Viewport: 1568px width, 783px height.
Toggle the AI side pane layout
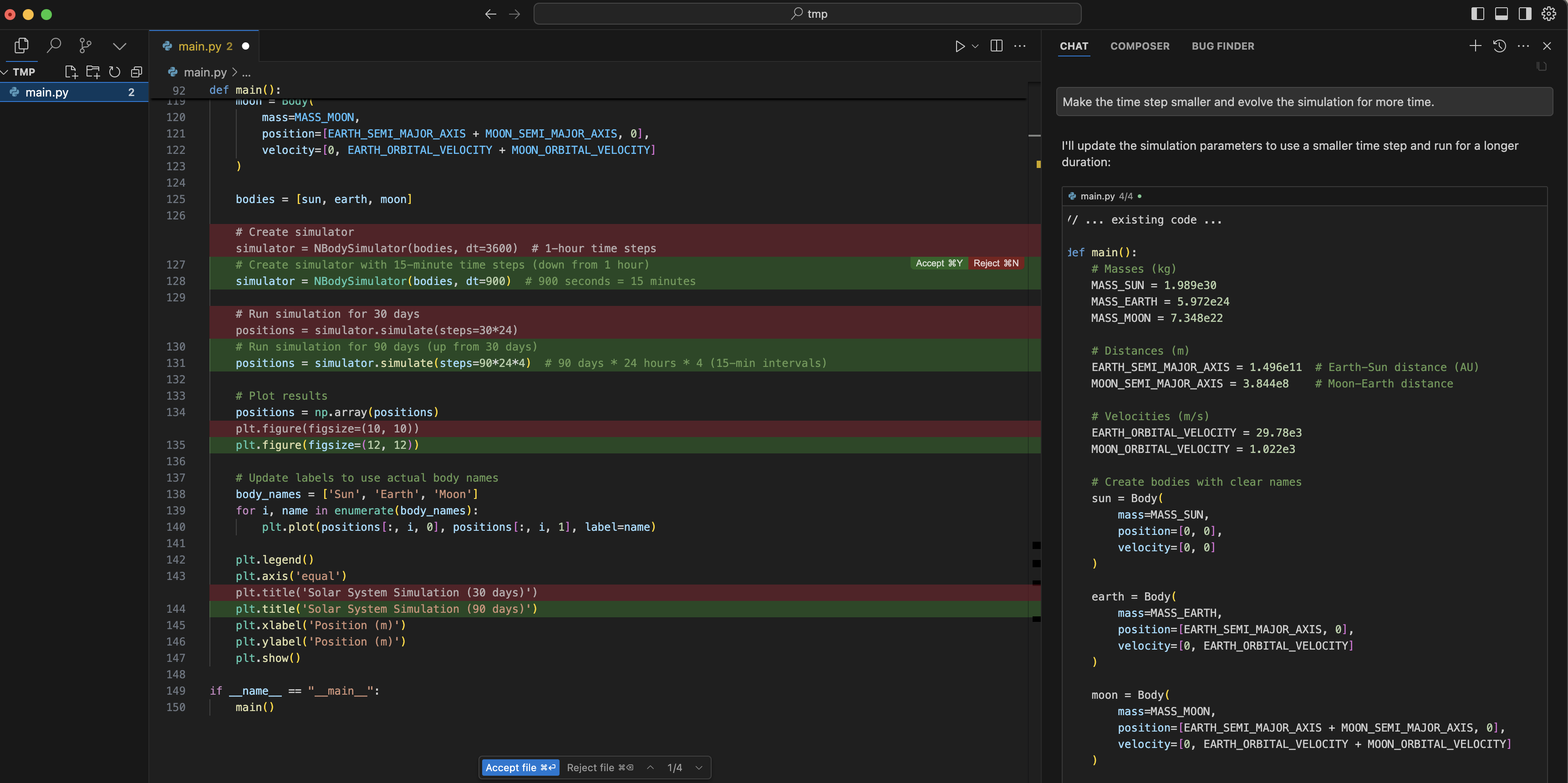[x=1525, y=14]
